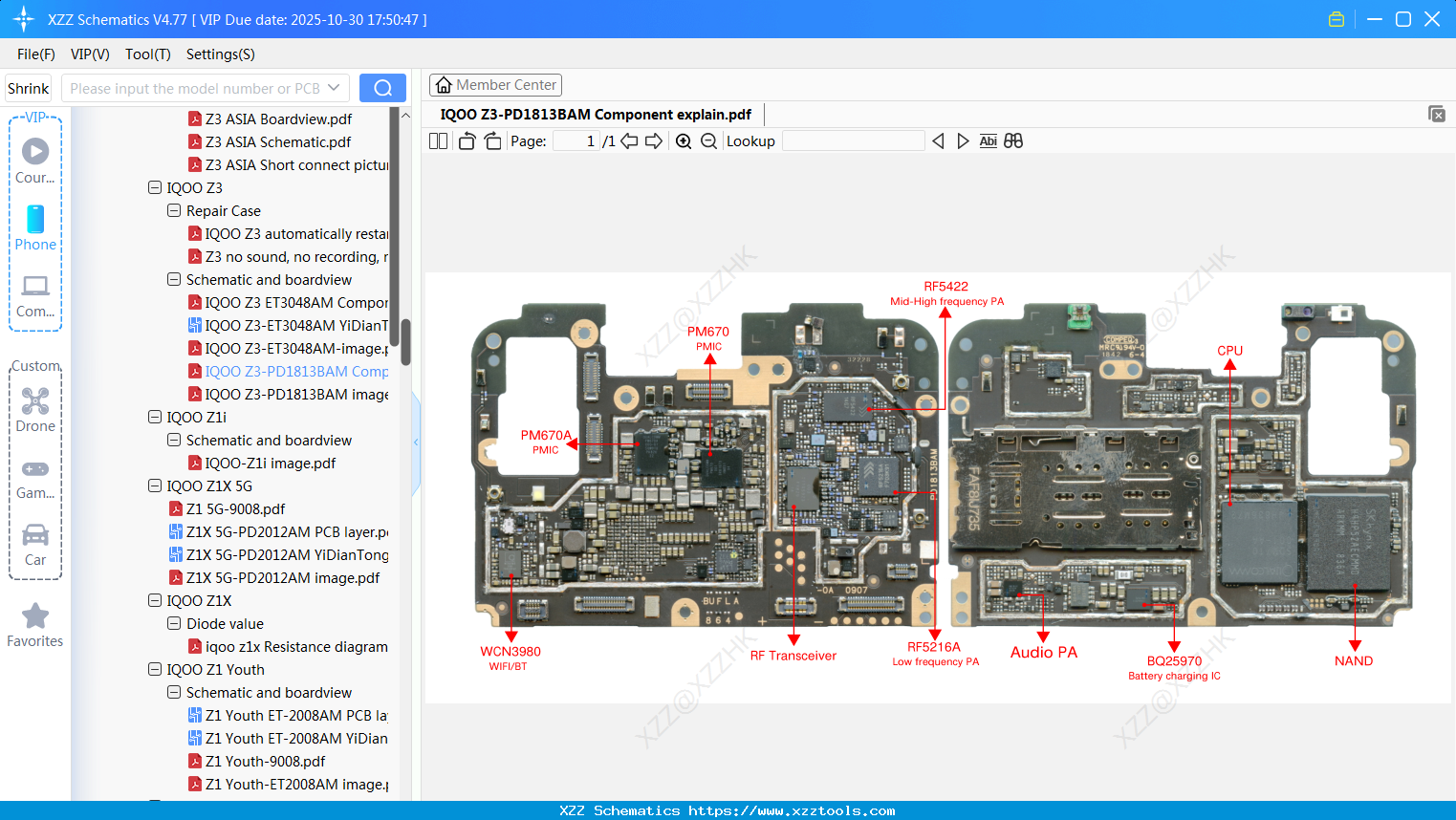The image size is (1456, 820).
Task: Open the model number dropdown arrow
Action: pyautogui.click(x=336, y=87)
